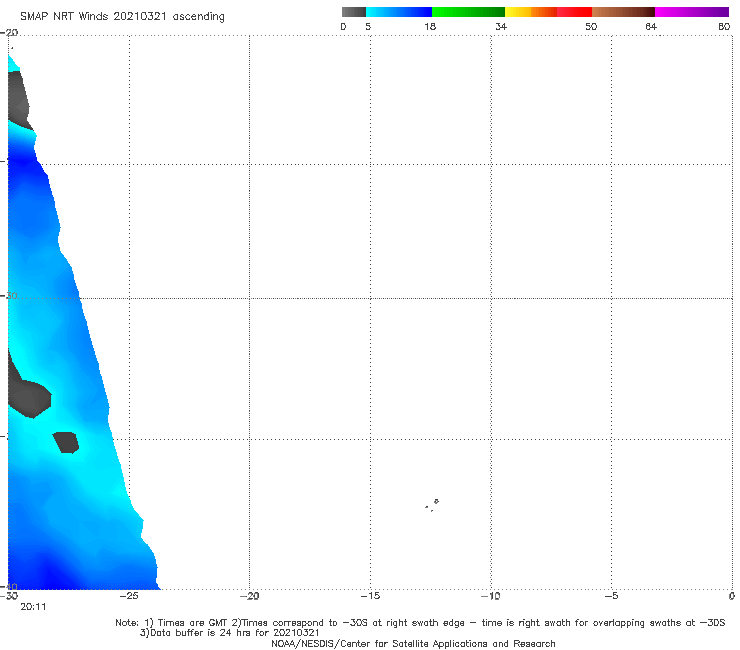Image resolution: width=740 pixels, height=650 pixels.
Task: Click the '-25' longitude axis label
Action: coord(129,596)
